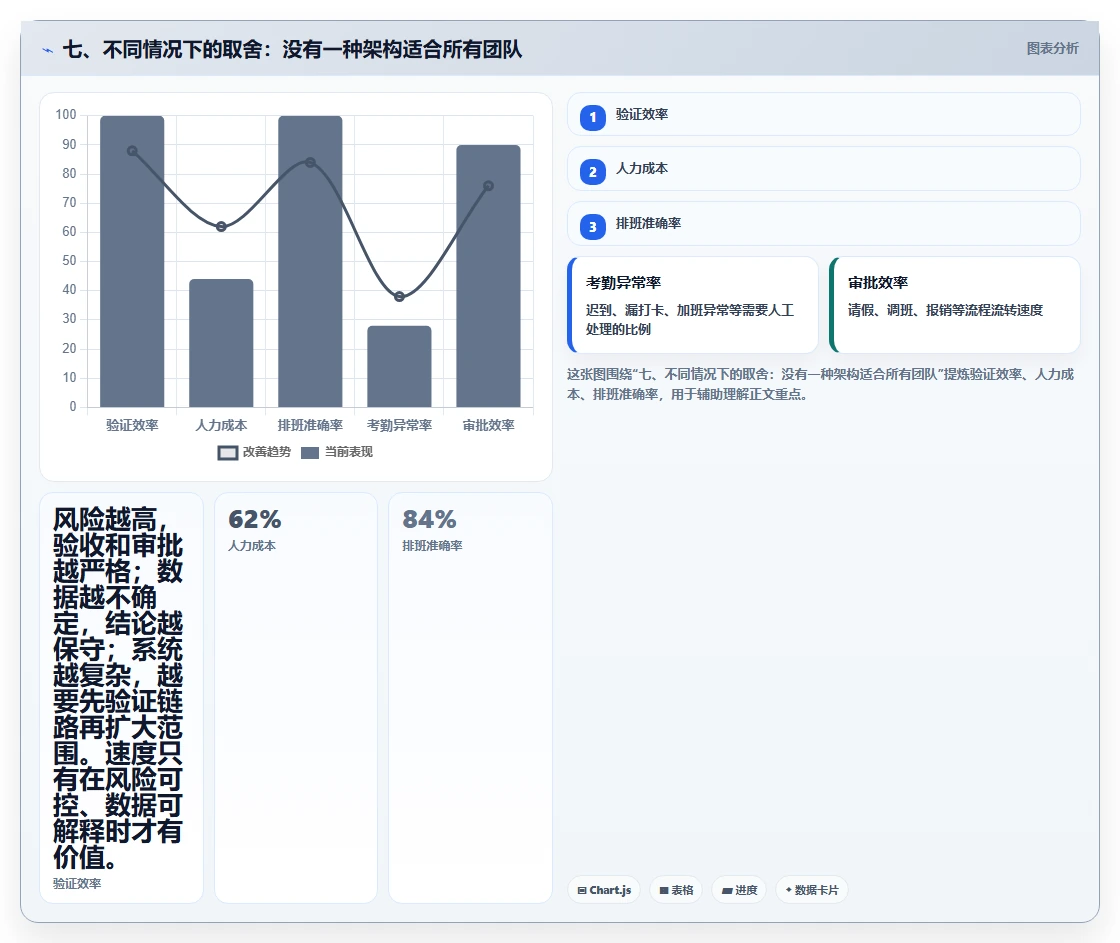This screenshot has height=943, width=1120.
Task: Click the 62% 人力成本 stat card
Action: click(x=296, y=698)
